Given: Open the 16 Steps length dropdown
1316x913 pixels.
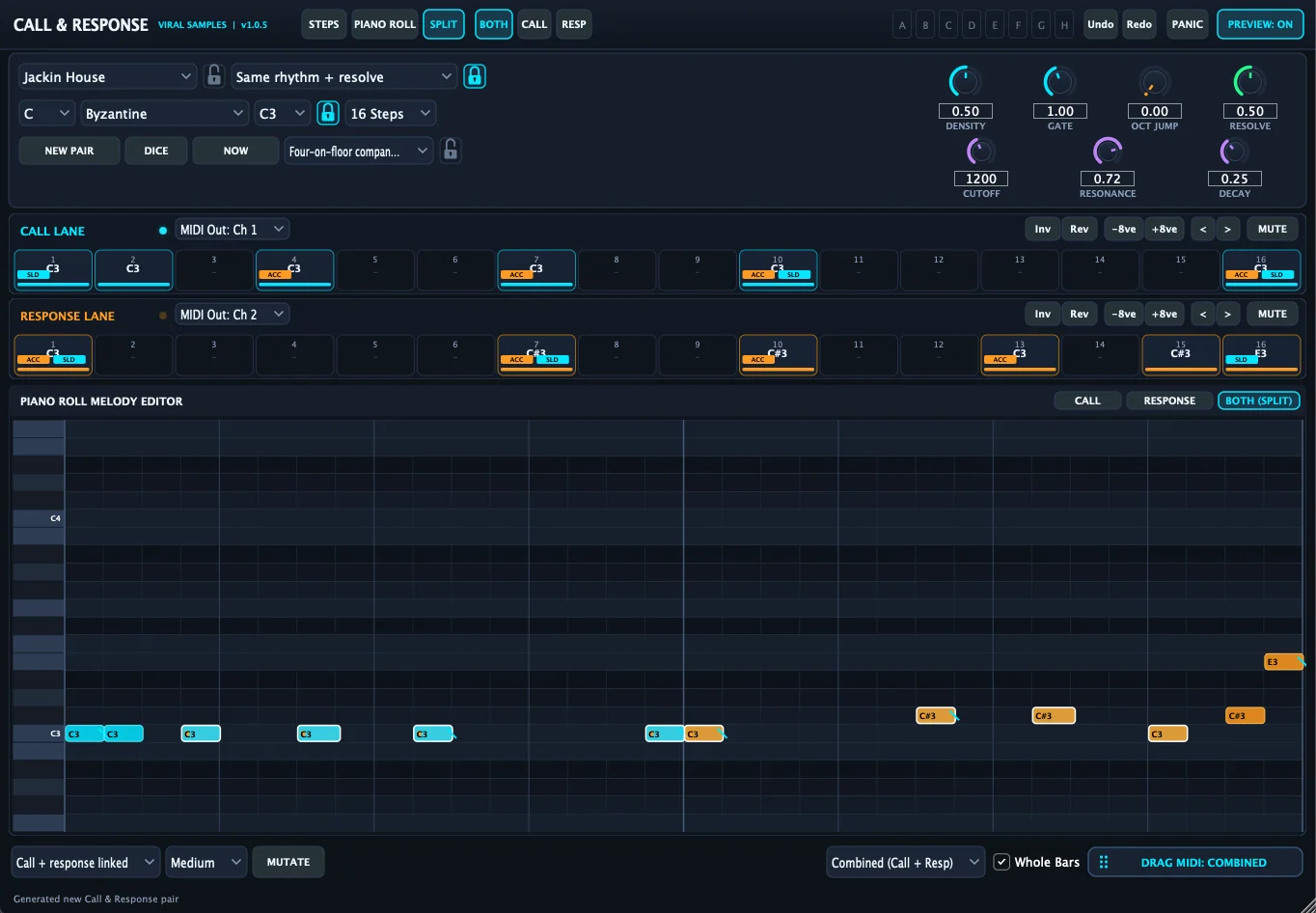Looking at the screenshot, I should (x=390, y=113).
